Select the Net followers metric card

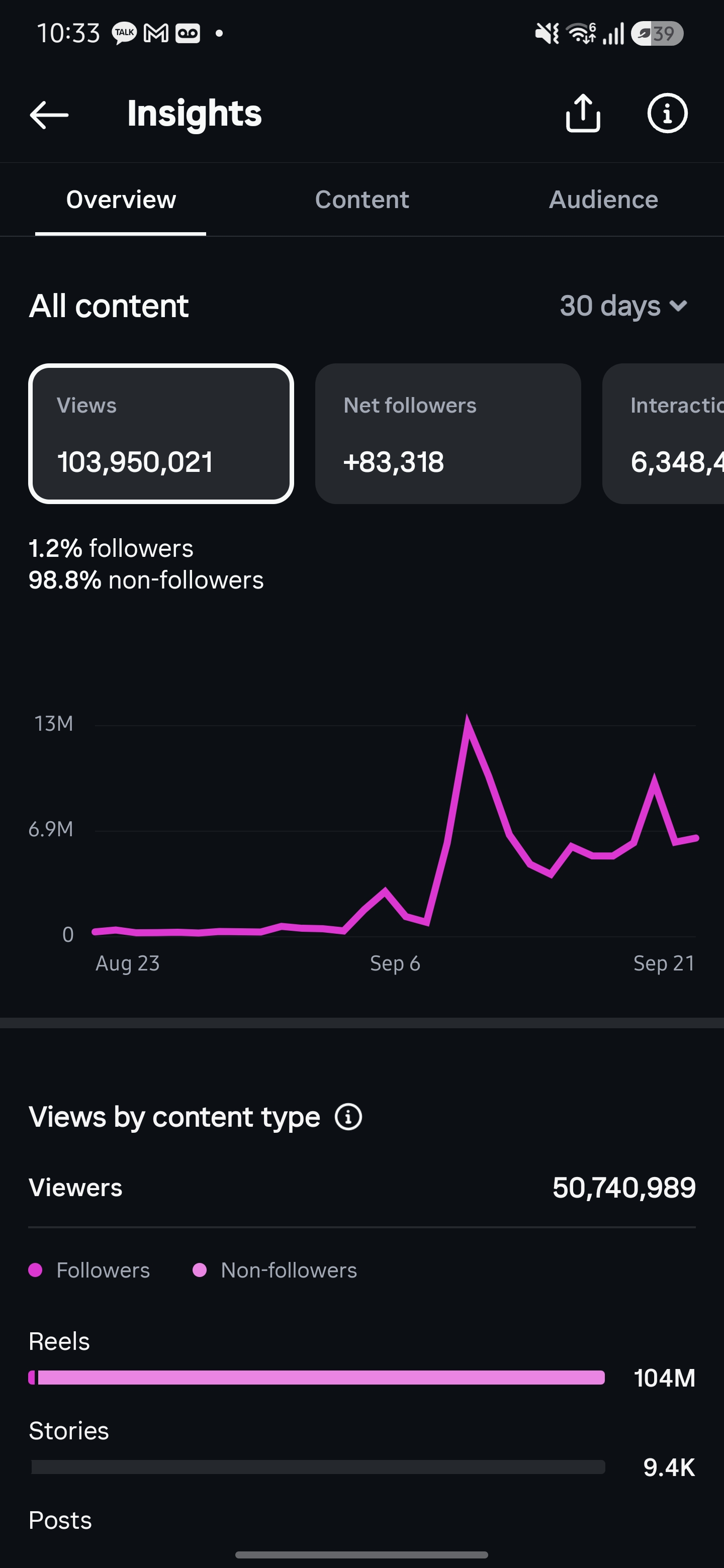pos(448,433)
